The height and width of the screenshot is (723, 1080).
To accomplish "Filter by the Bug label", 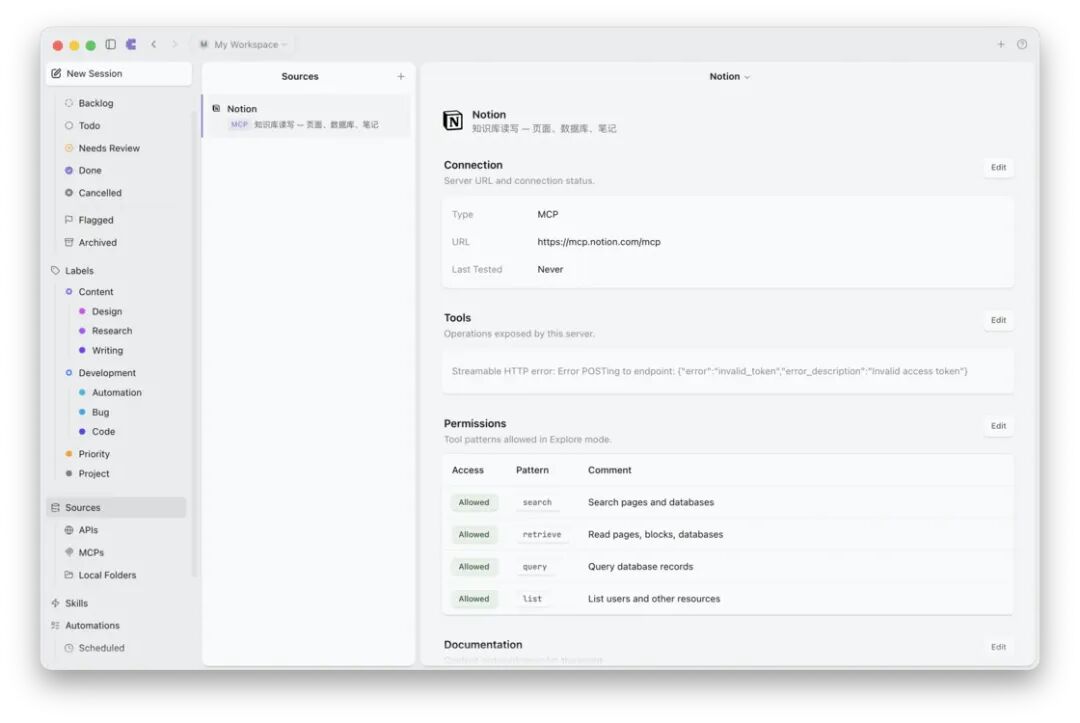I will pos(101,412).
